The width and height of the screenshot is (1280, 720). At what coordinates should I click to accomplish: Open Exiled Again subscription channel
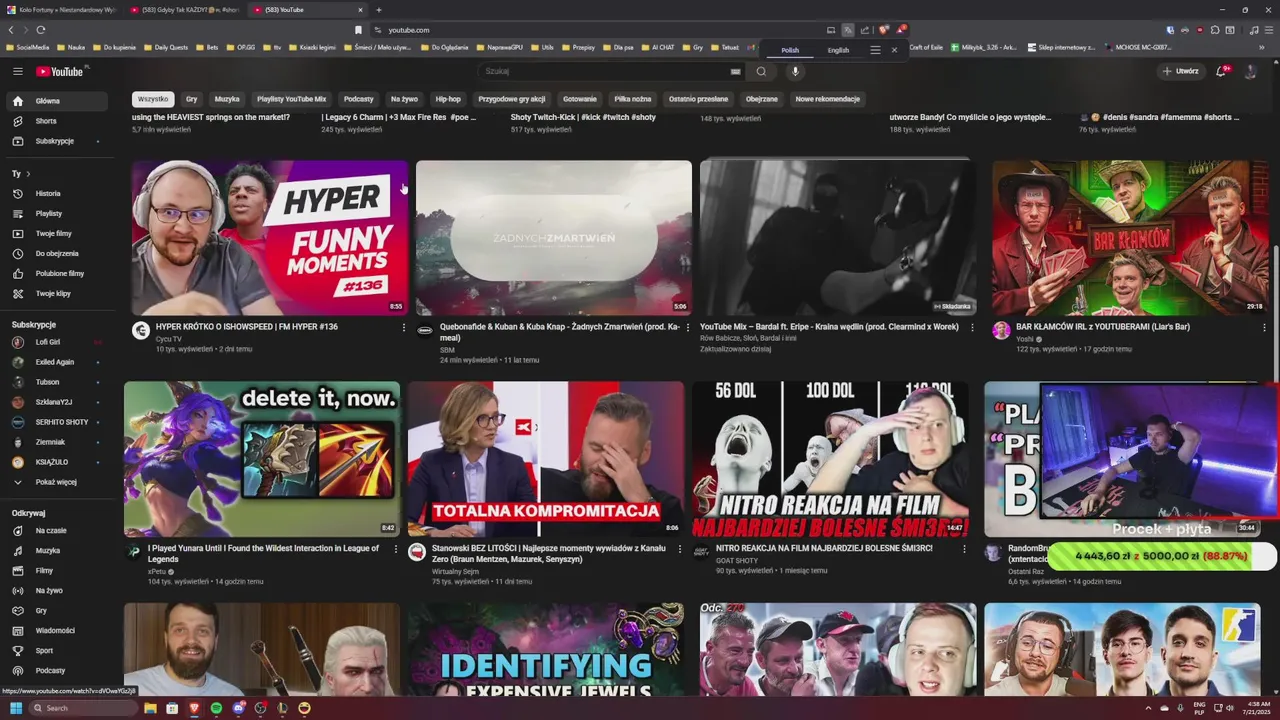(x=55, y=362)
